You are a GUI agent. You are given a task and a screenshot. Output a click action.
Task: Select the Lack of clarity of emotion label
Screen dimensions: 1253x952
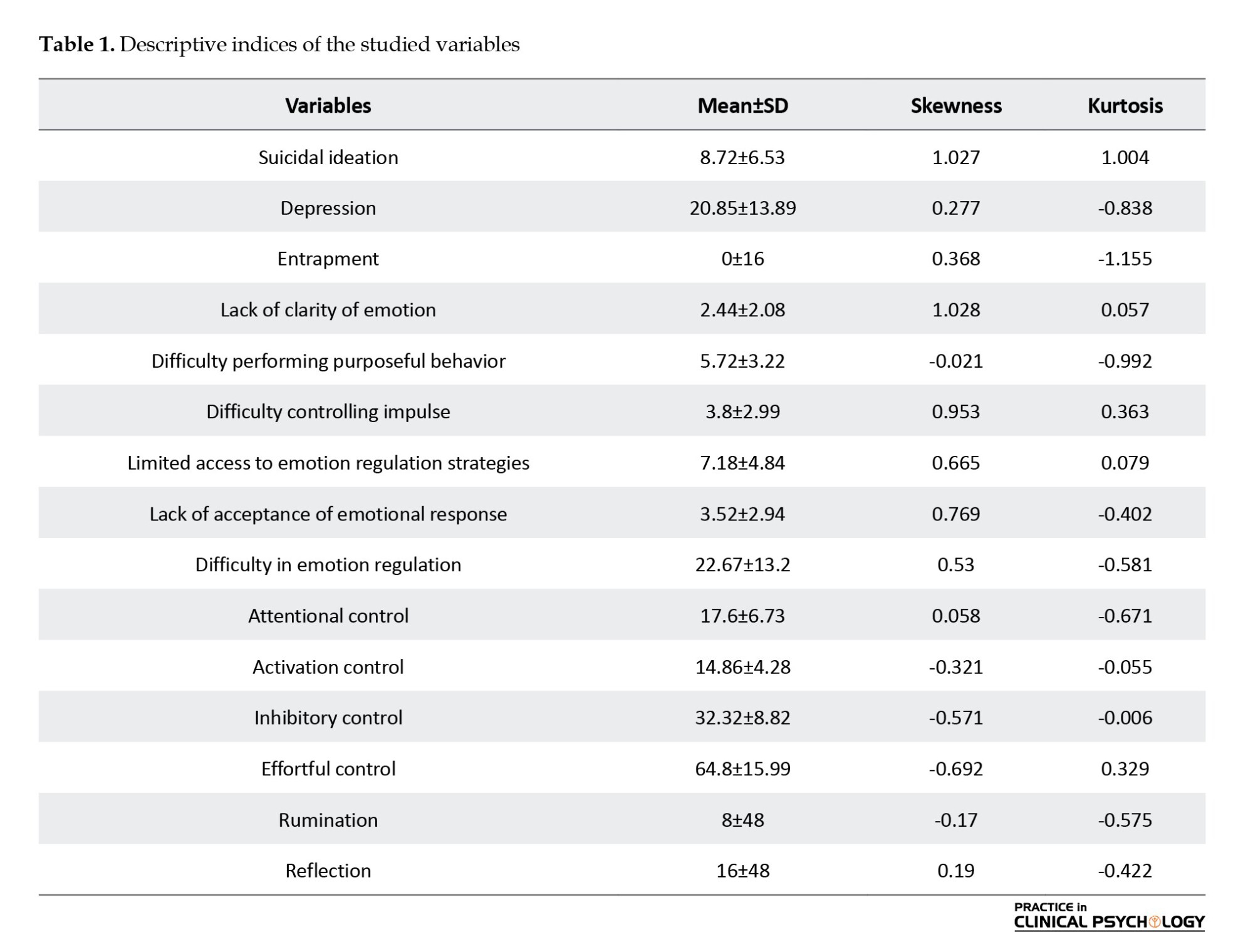[328, 309]
